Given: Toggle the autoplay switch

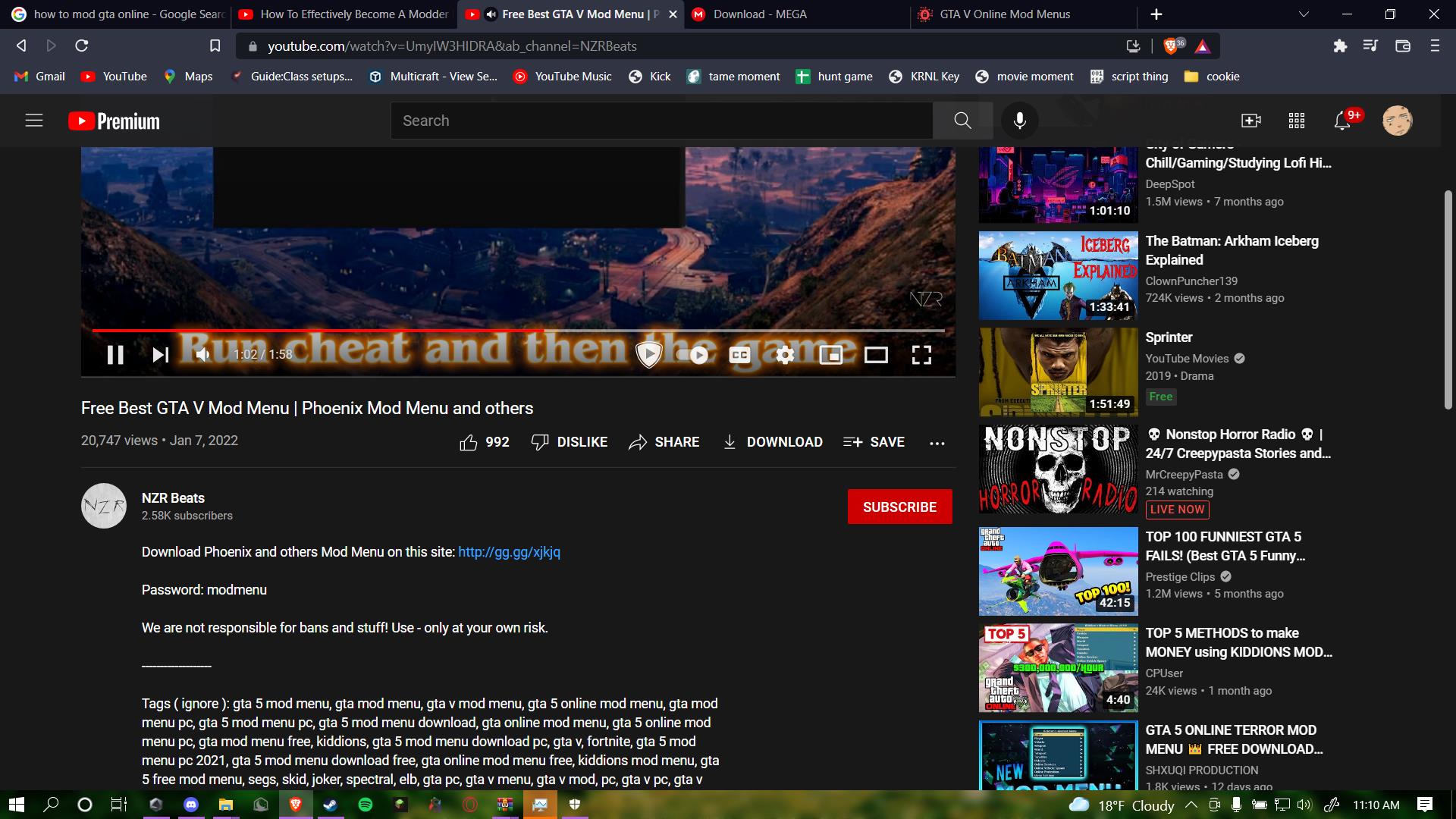Looking at the screenshot, I should point(692,355).
